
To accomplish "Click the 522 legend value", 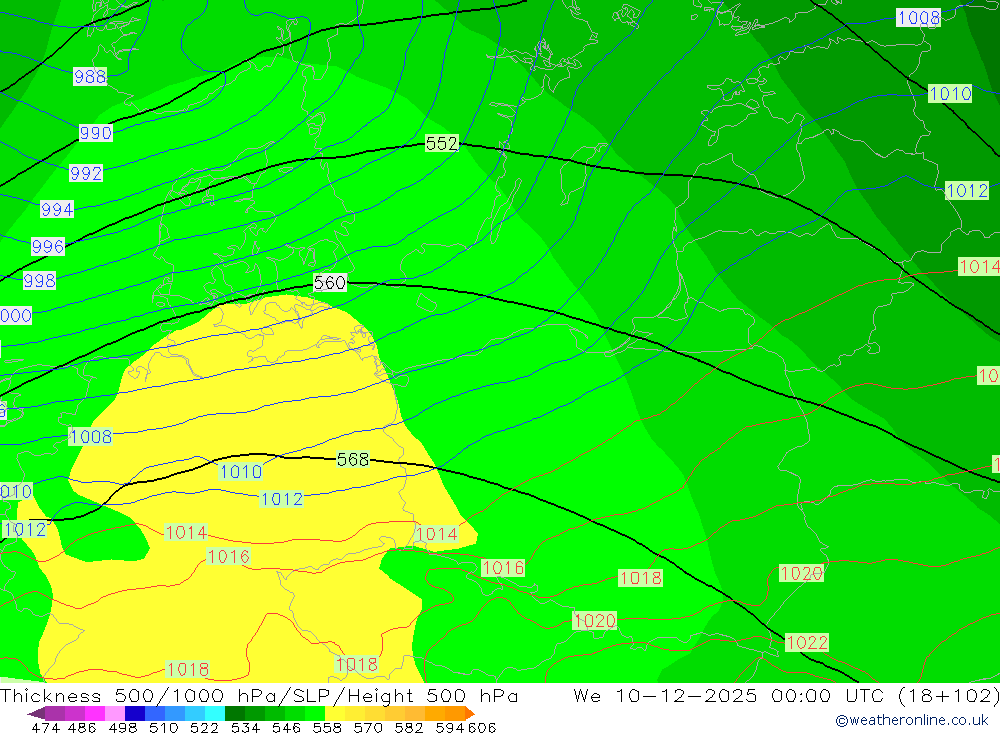I will 205,727.
